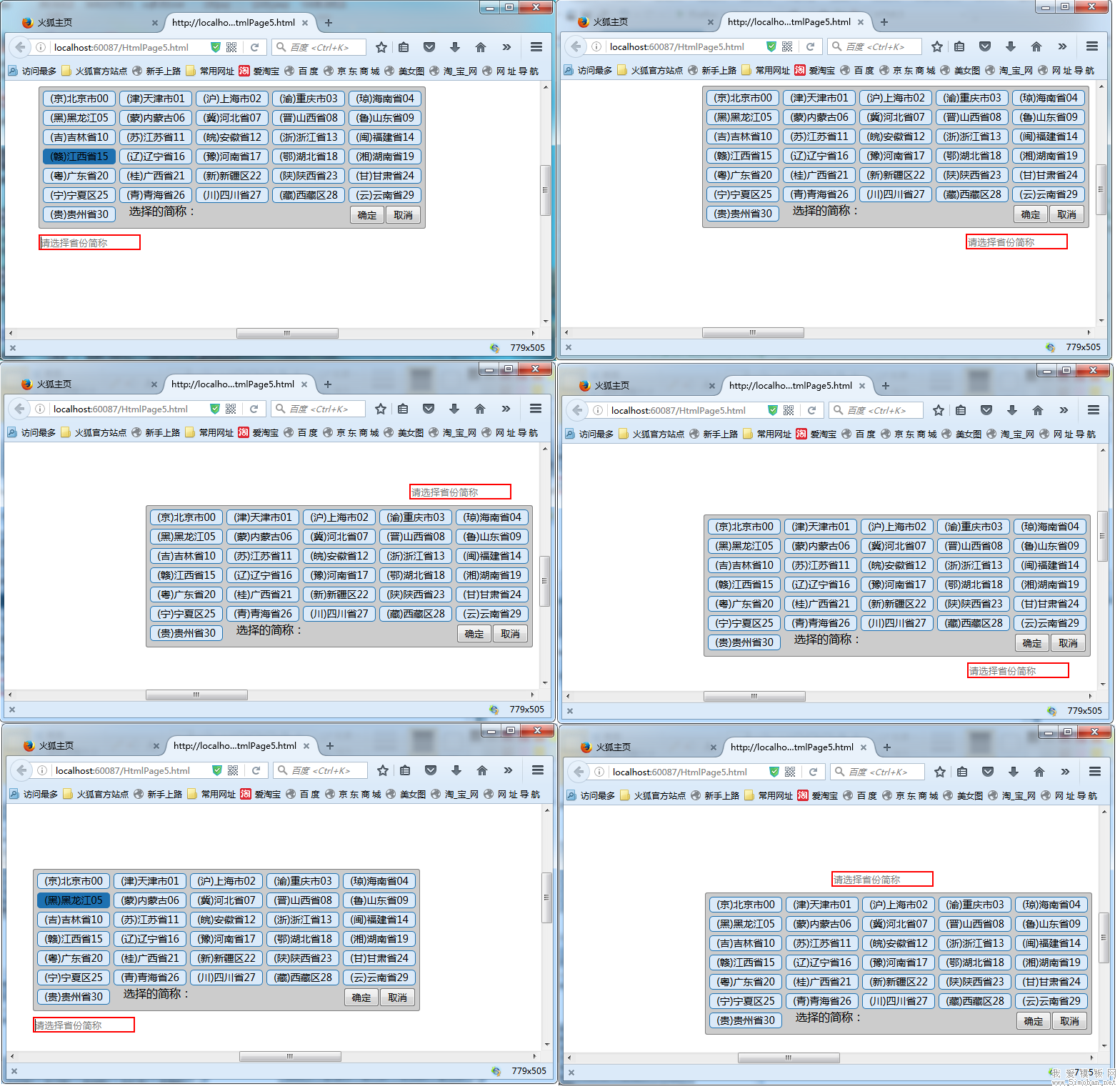Click the bookmark star icon in the top-right window

(x=937, y=46)
